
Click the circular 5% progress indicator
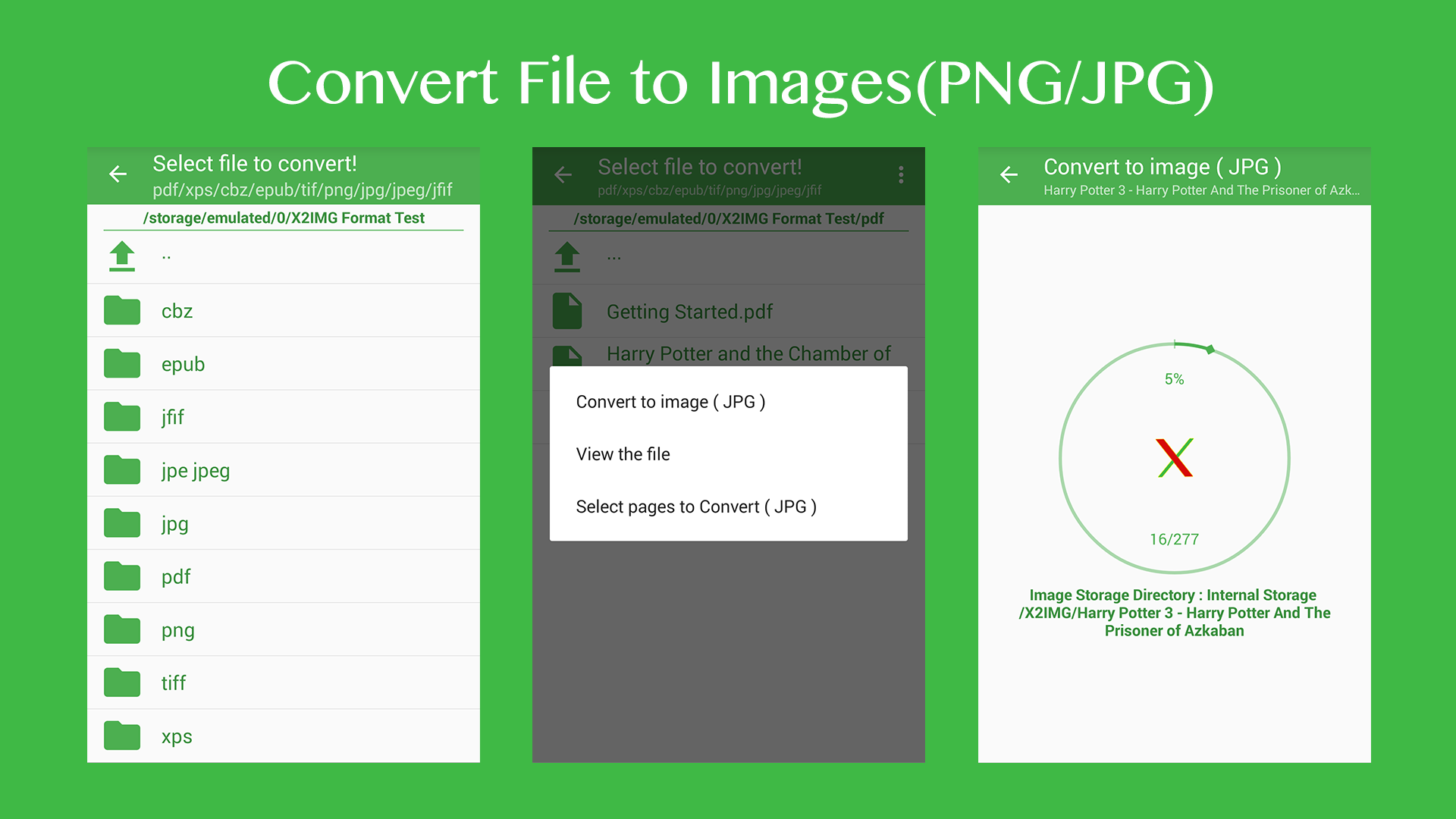1174,378
